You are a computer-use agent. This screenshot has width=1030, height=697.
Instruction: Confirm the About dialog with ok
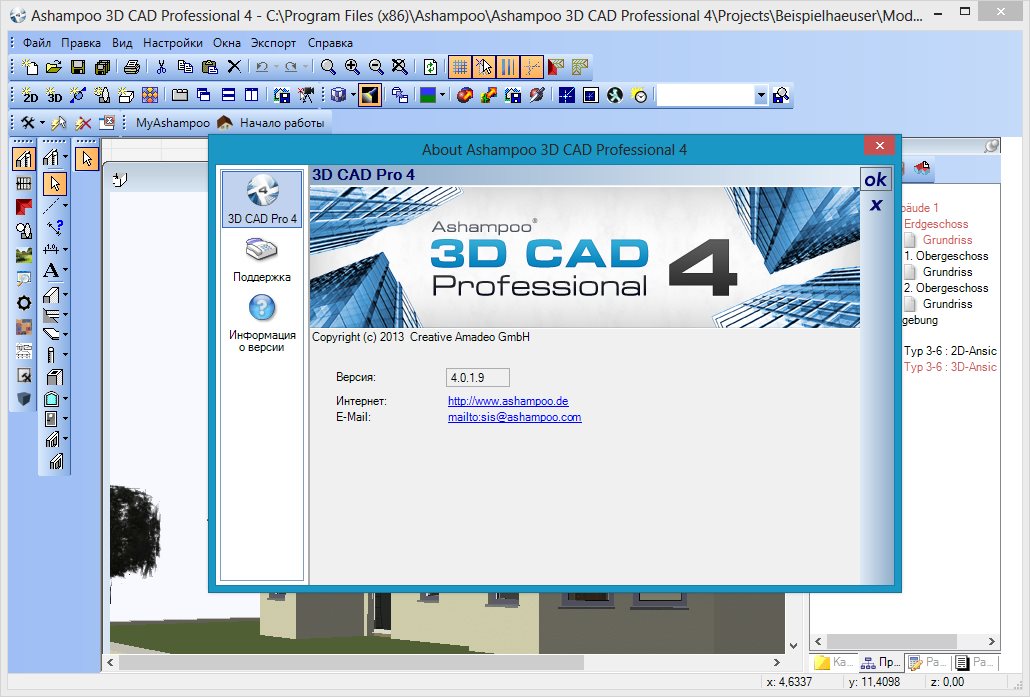coord(876,179)
